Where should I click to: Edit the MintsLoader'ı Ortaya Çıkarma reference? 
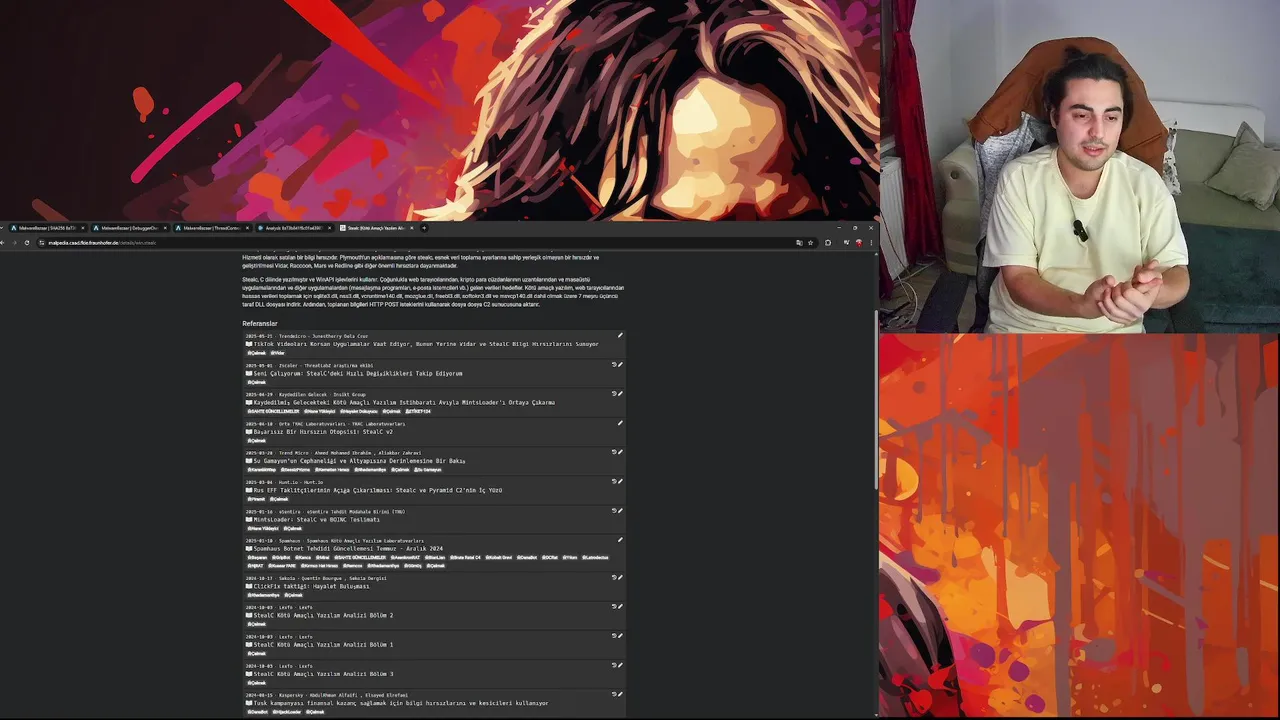(620, 393)
